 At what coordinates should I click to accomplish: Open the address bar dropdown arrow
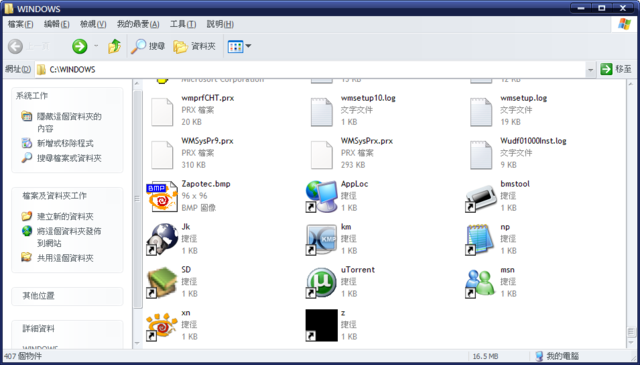click(590, 70)
